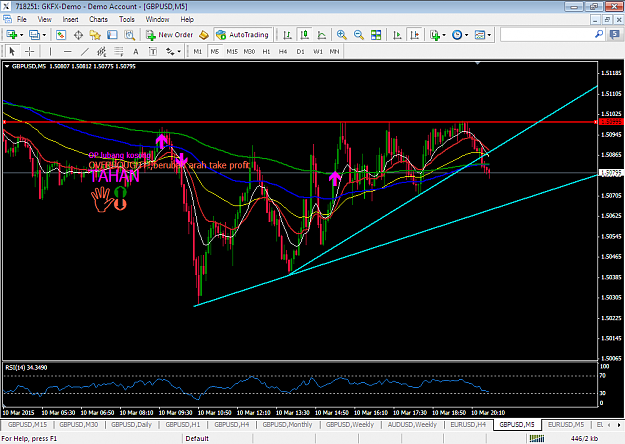The height and width of the screenshot is (444, 625).
Task: Switch to bar chart mode
Action: tap(287, 35)
